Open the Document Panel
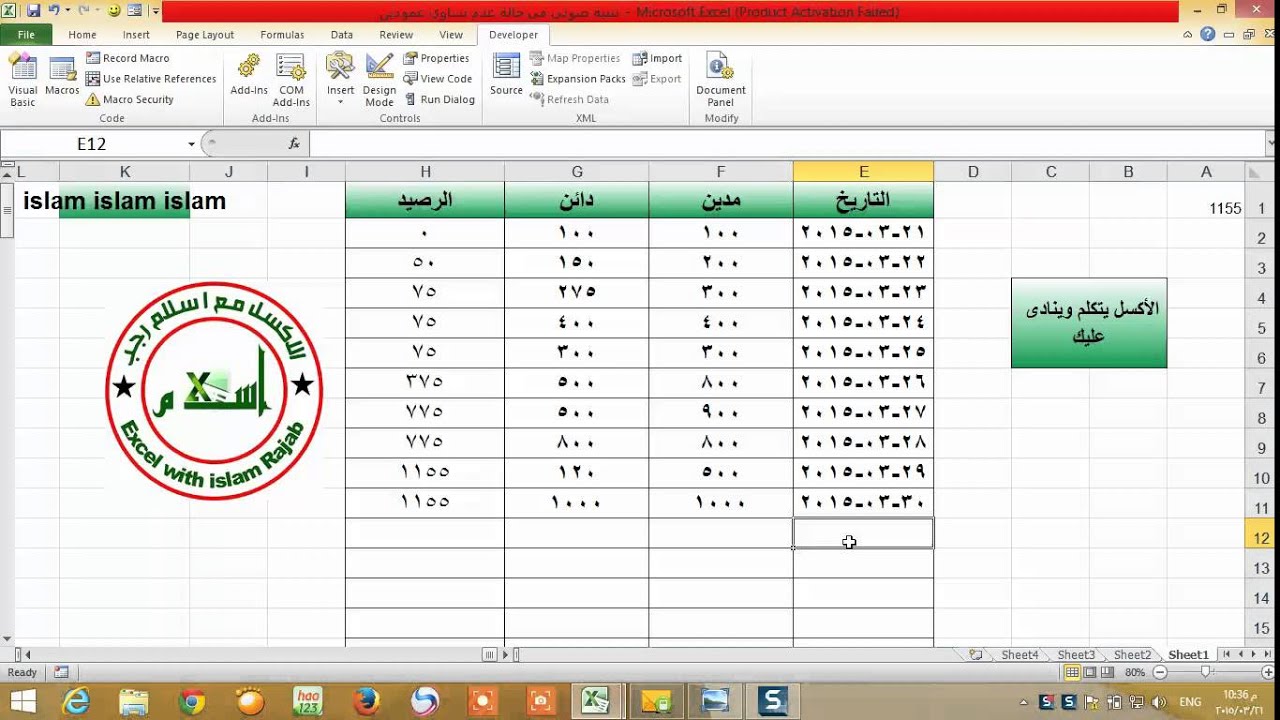The width and height of the screenshot is (1280, 720). coord(721,82)
